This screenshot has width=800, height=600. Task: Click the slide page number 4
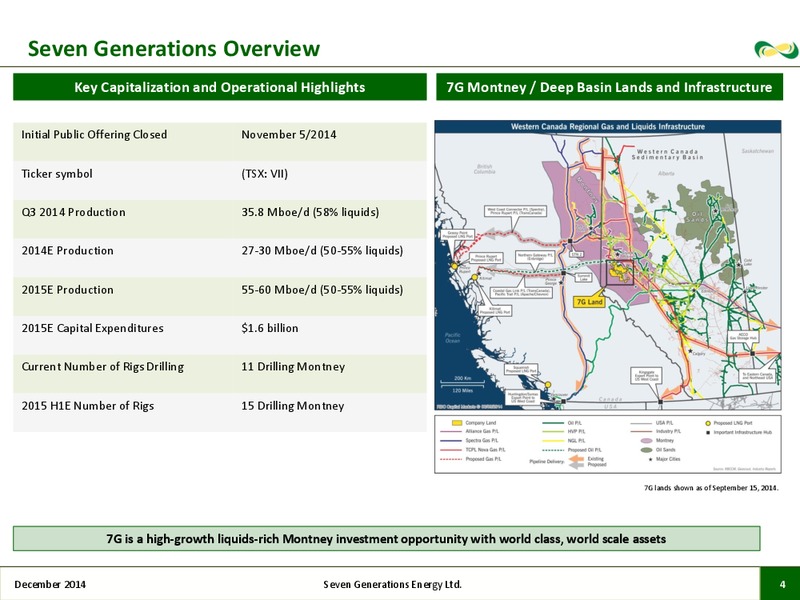[782, 584]
